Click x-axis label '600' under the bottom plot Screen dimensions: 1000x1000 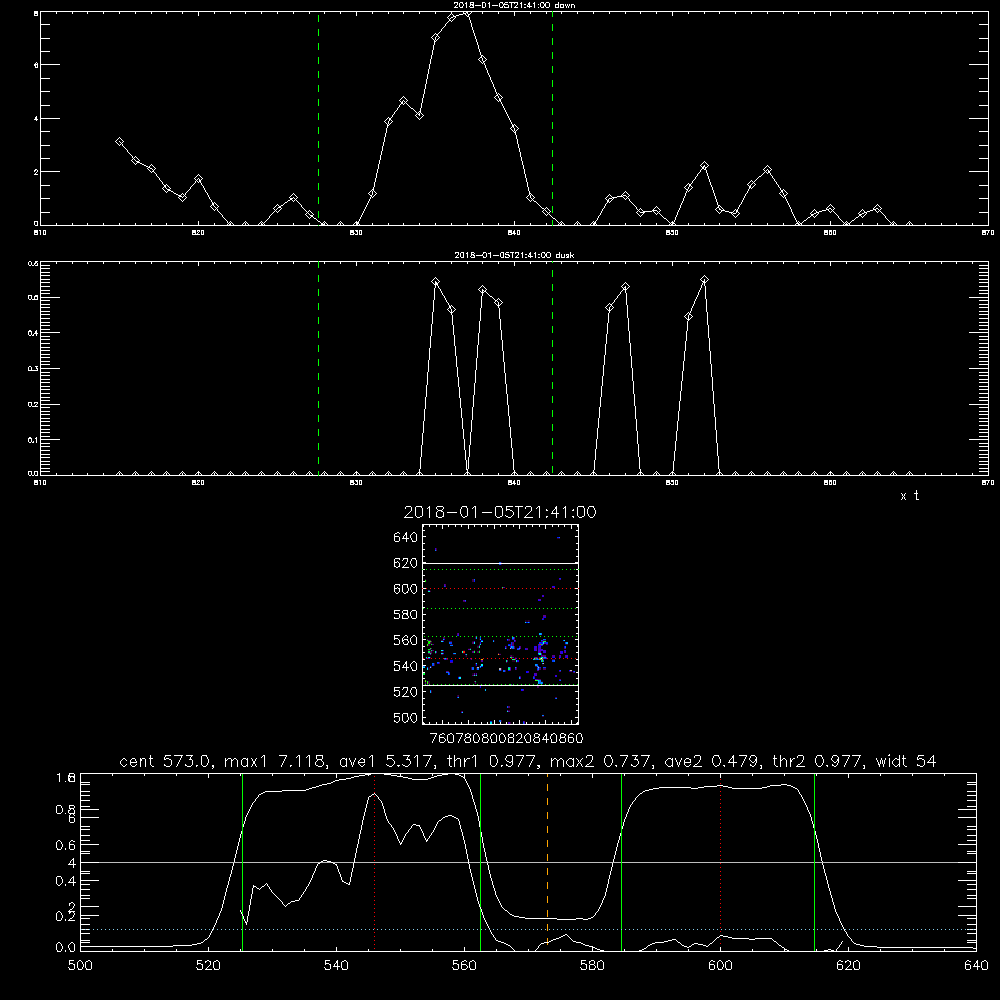tap(721, 966)
